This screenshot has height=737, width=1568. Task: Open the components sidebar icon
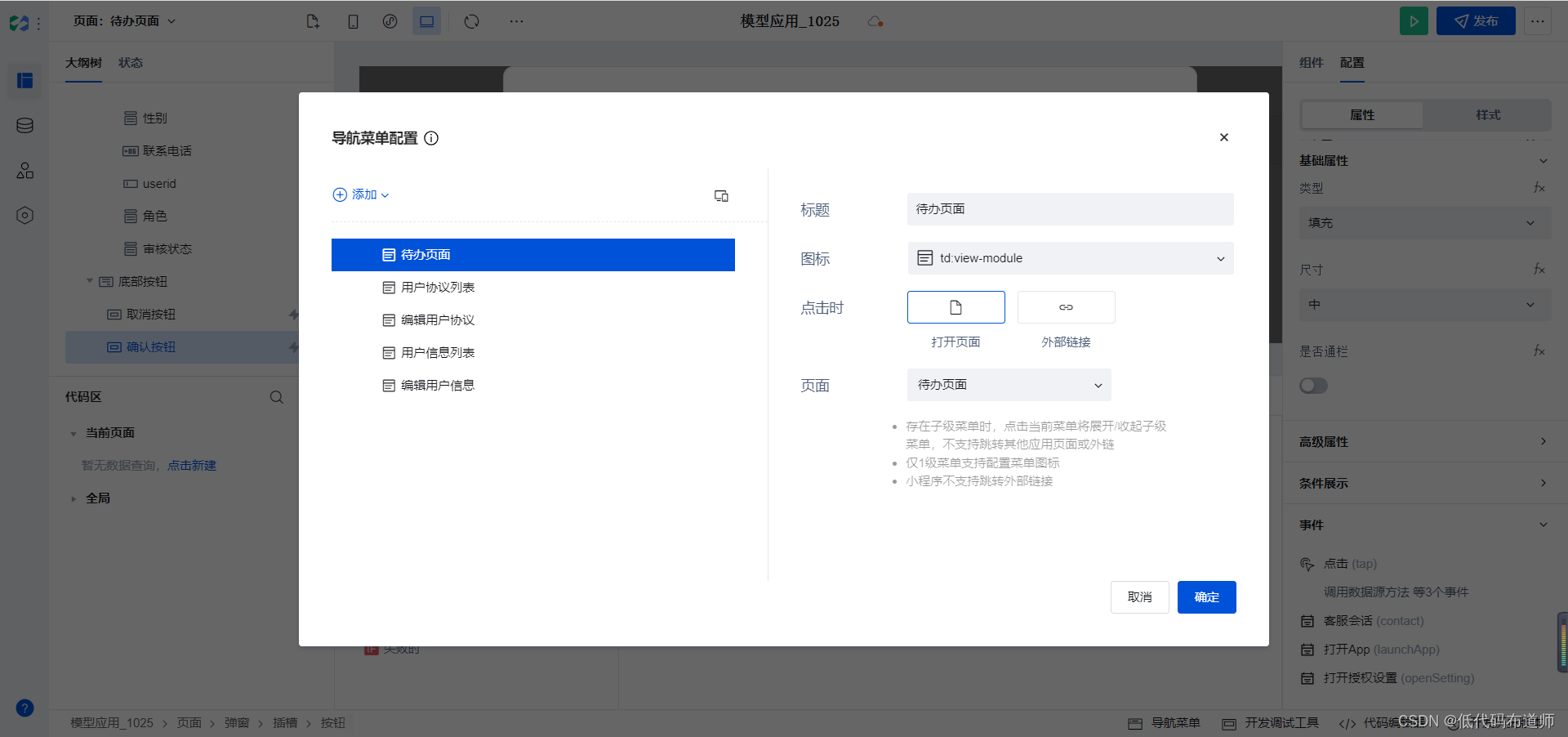pyautogui.click(x=24, y=170)
